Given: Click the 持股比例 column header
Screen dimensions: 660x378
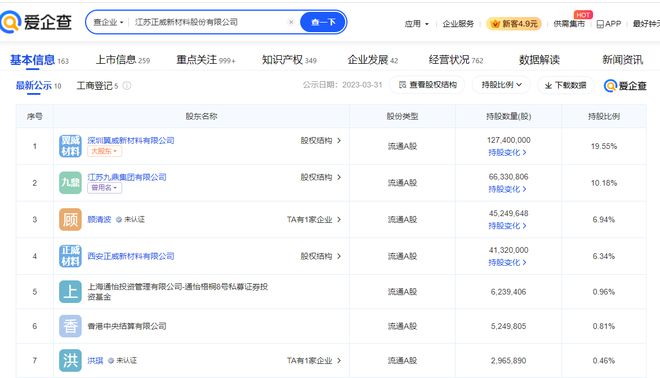Looking at the screenshot, I should (604, 116).
